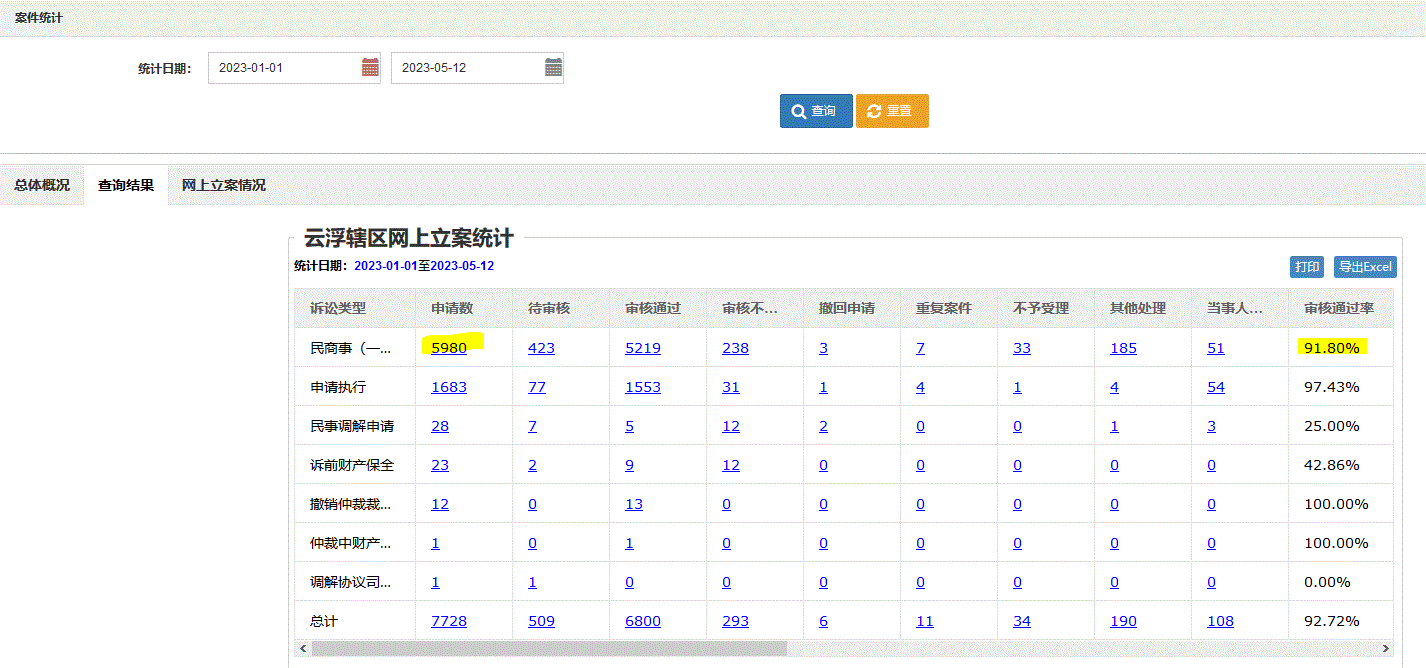Screen dimensions: 1426x668
Task: Open the 13 approved link
Action: pos(634,504)
